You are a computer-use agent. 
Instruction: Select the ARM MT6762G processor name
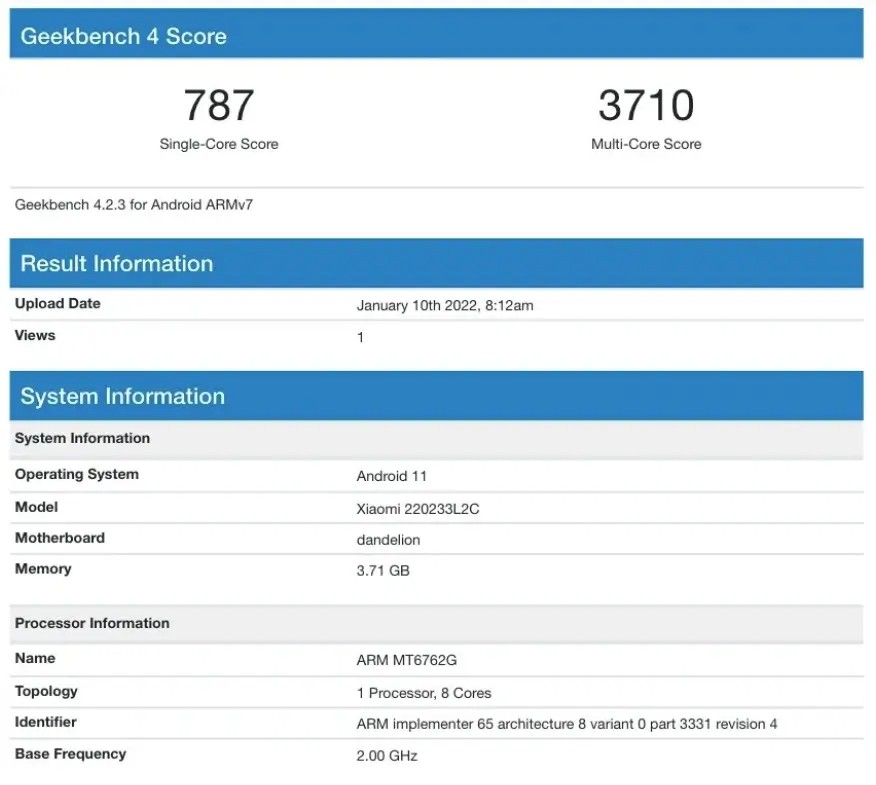coord(407,660)
